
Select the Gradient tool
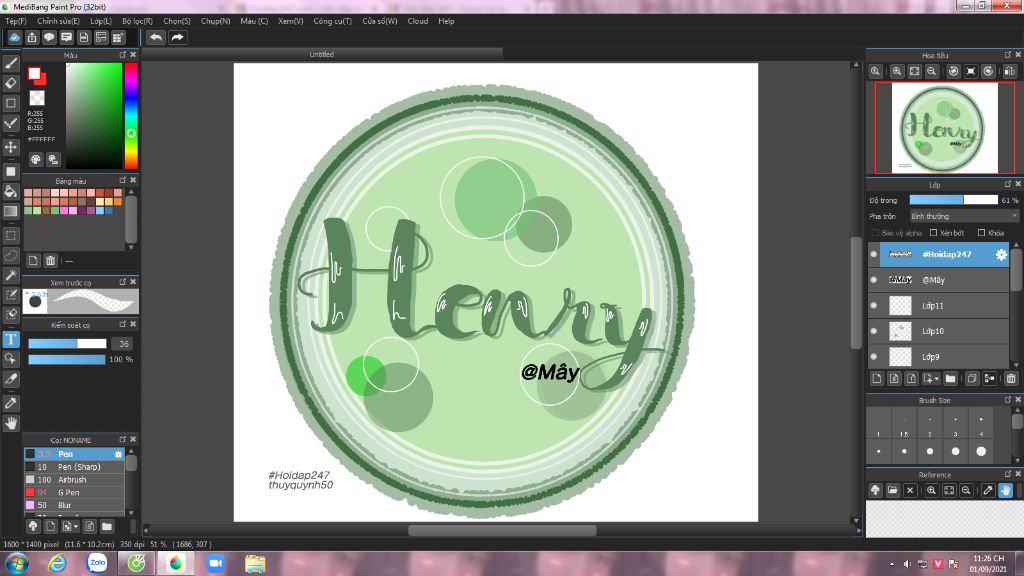coord(10,212)
